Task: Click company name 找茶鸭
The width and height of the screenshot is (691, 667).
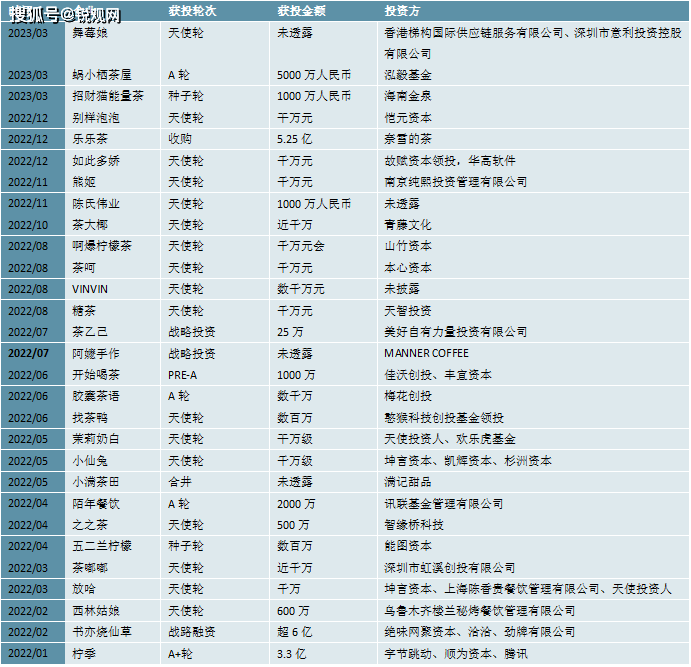Action: click(x=90, y=417)
